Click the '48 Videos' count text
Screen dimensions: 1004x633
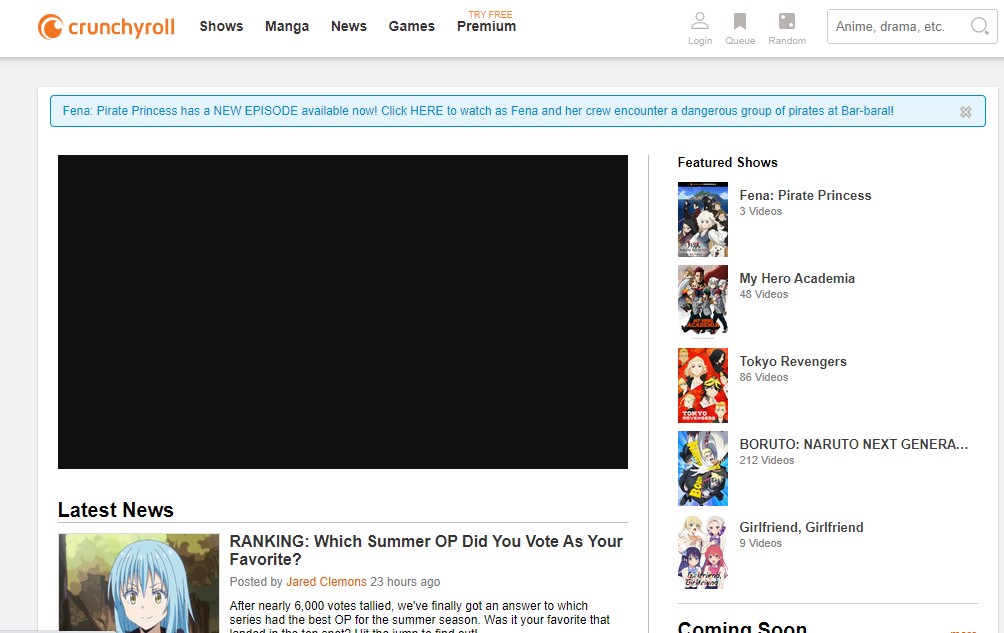coord(764,294)
